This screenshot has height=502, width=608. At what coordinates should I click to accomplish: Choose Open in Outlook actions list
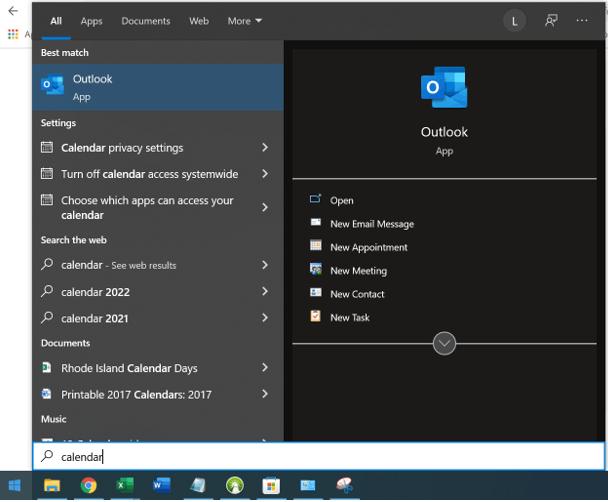click(x=342, y=200)
